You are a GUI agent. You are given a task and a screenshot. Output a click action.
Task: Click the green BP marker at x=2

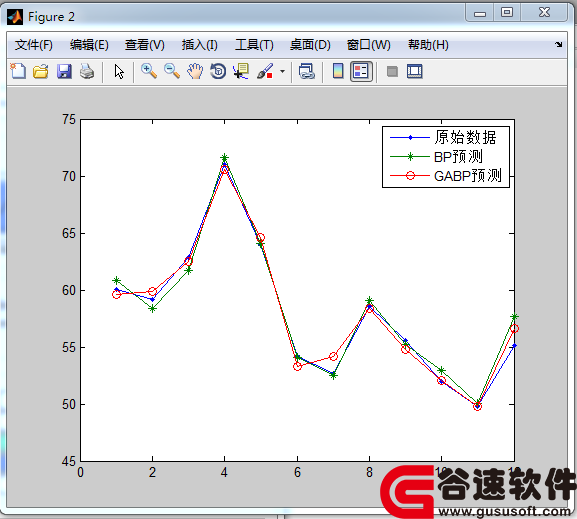152,308
